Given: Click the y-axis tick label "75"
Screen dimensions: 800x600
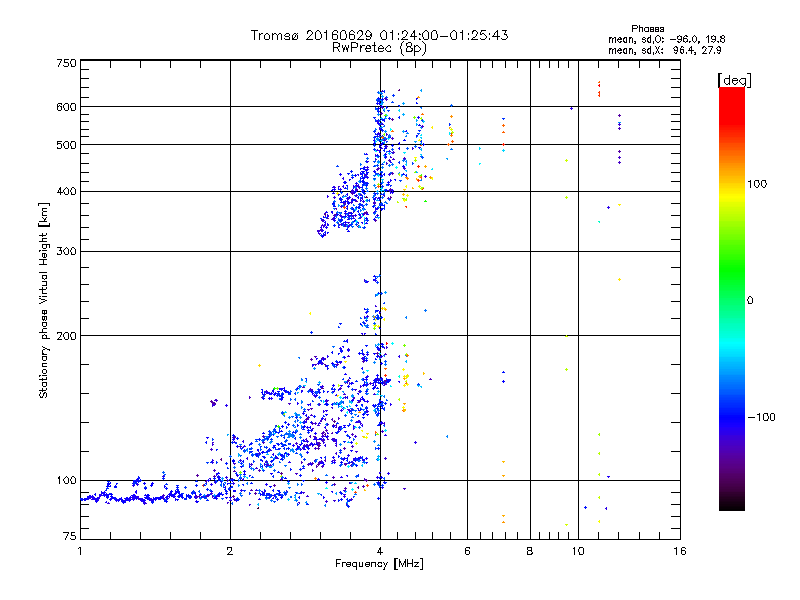Looking at the screenshot, I should tap(69, 536).
